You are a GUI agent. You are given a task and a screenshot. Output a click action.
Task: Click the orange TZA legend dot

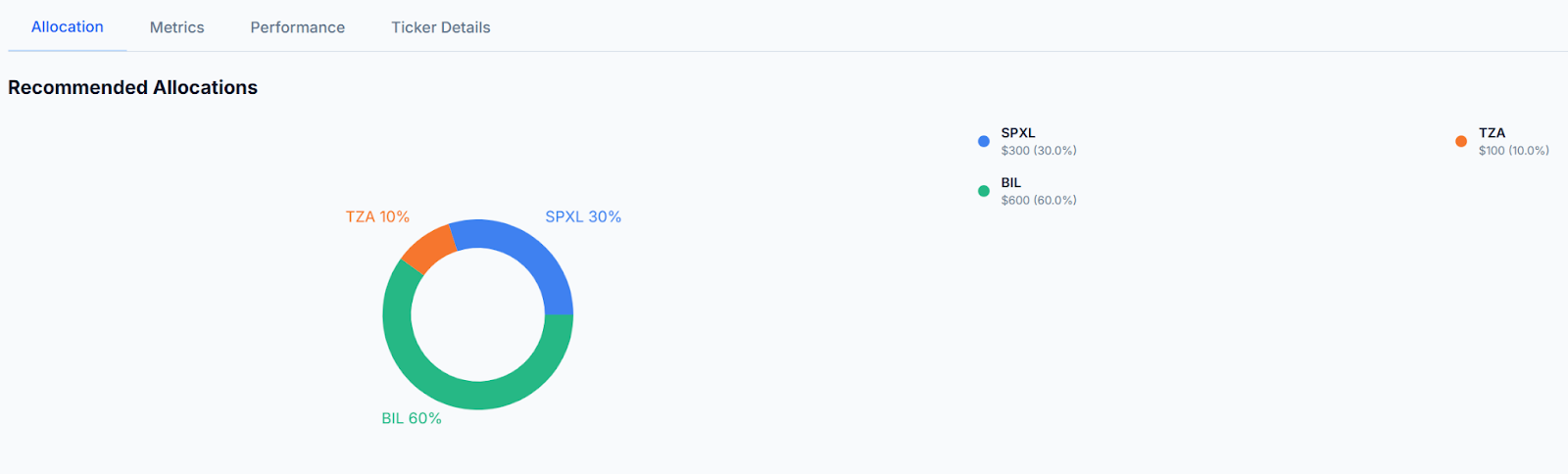point(1460,141)
